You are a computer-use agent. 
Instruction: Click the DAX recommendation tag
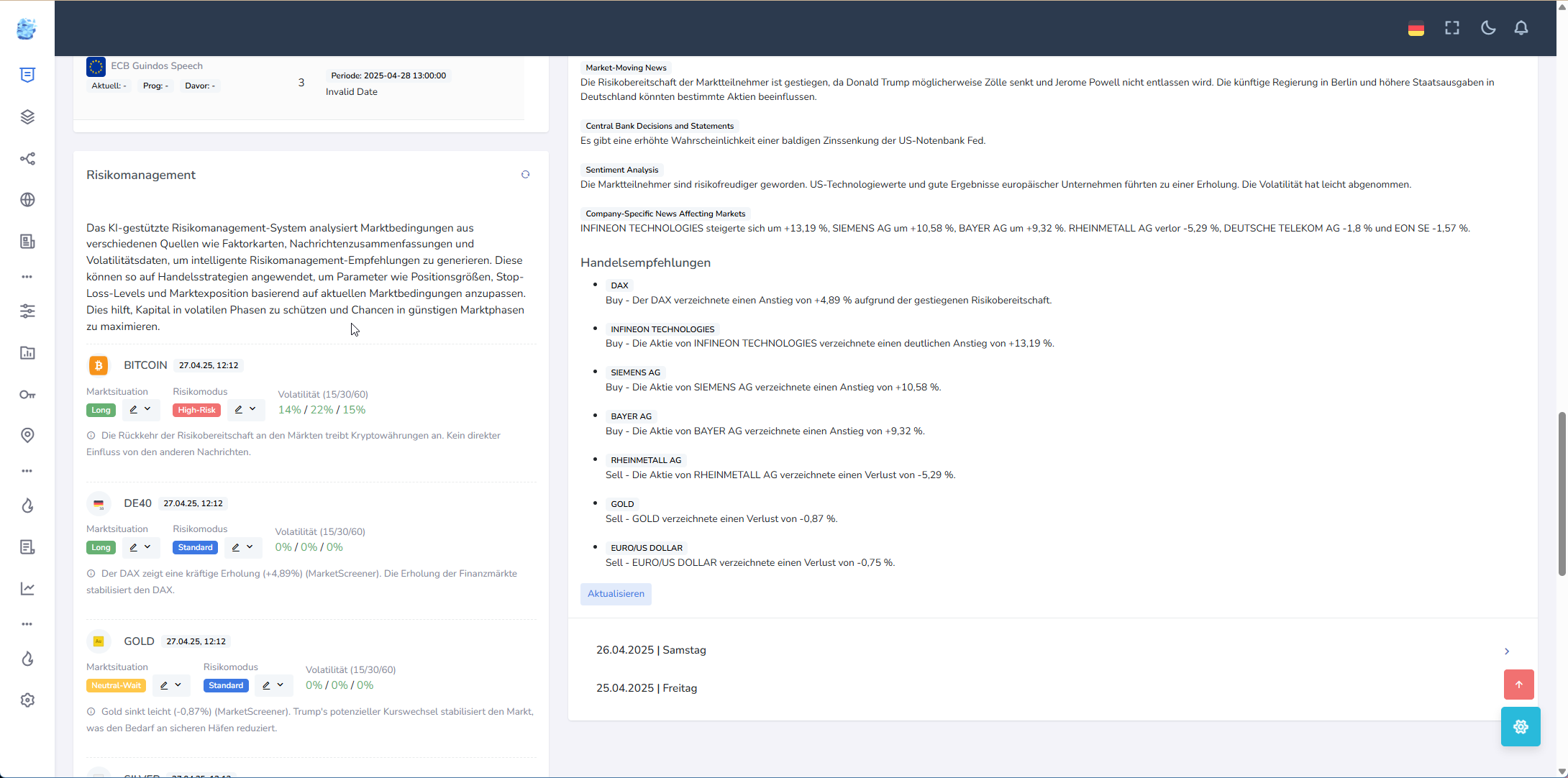(619, 285)
